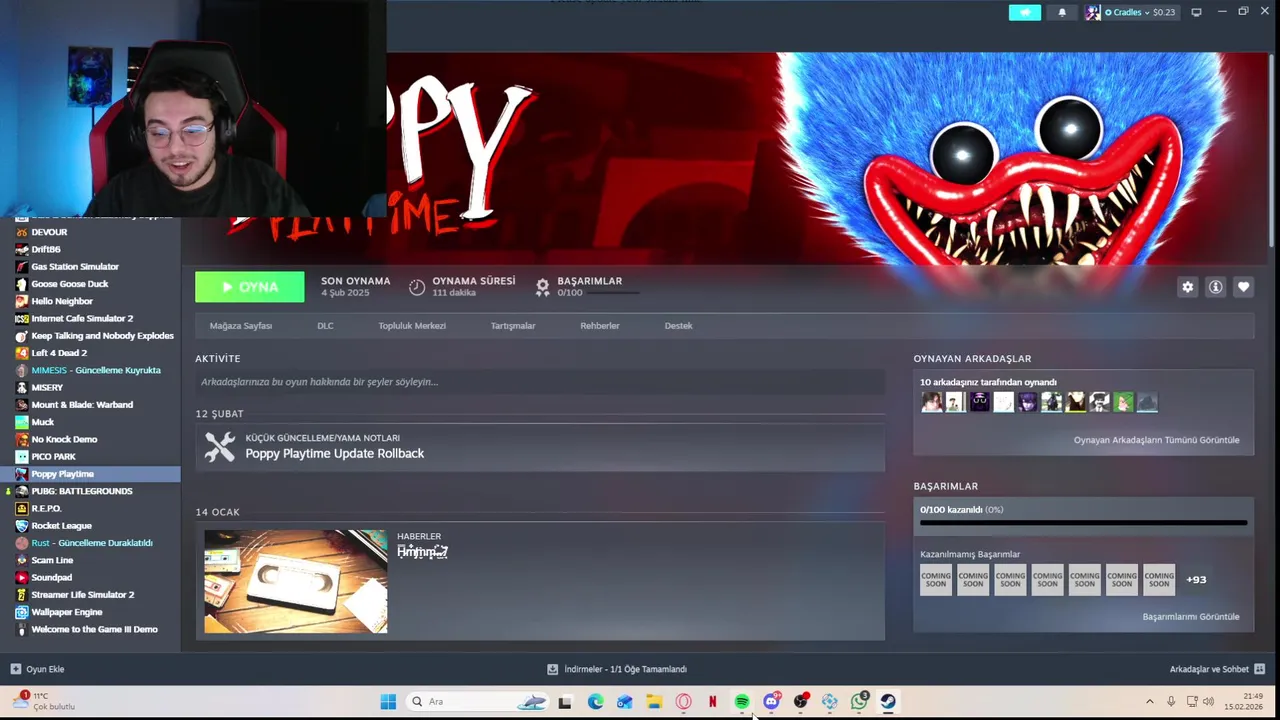Click Oynayan Arkadaşların Tümünü Görüntüle link

click(1156, 440)
